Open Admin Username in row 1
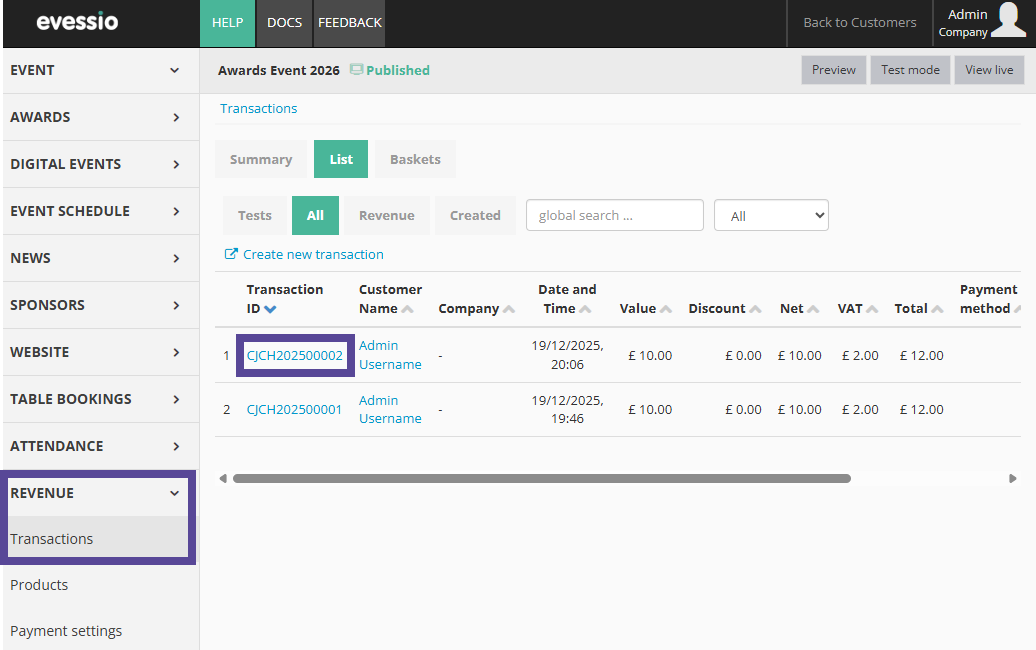The width and height of the screenshot is (1036, 650). pos(390,355)
